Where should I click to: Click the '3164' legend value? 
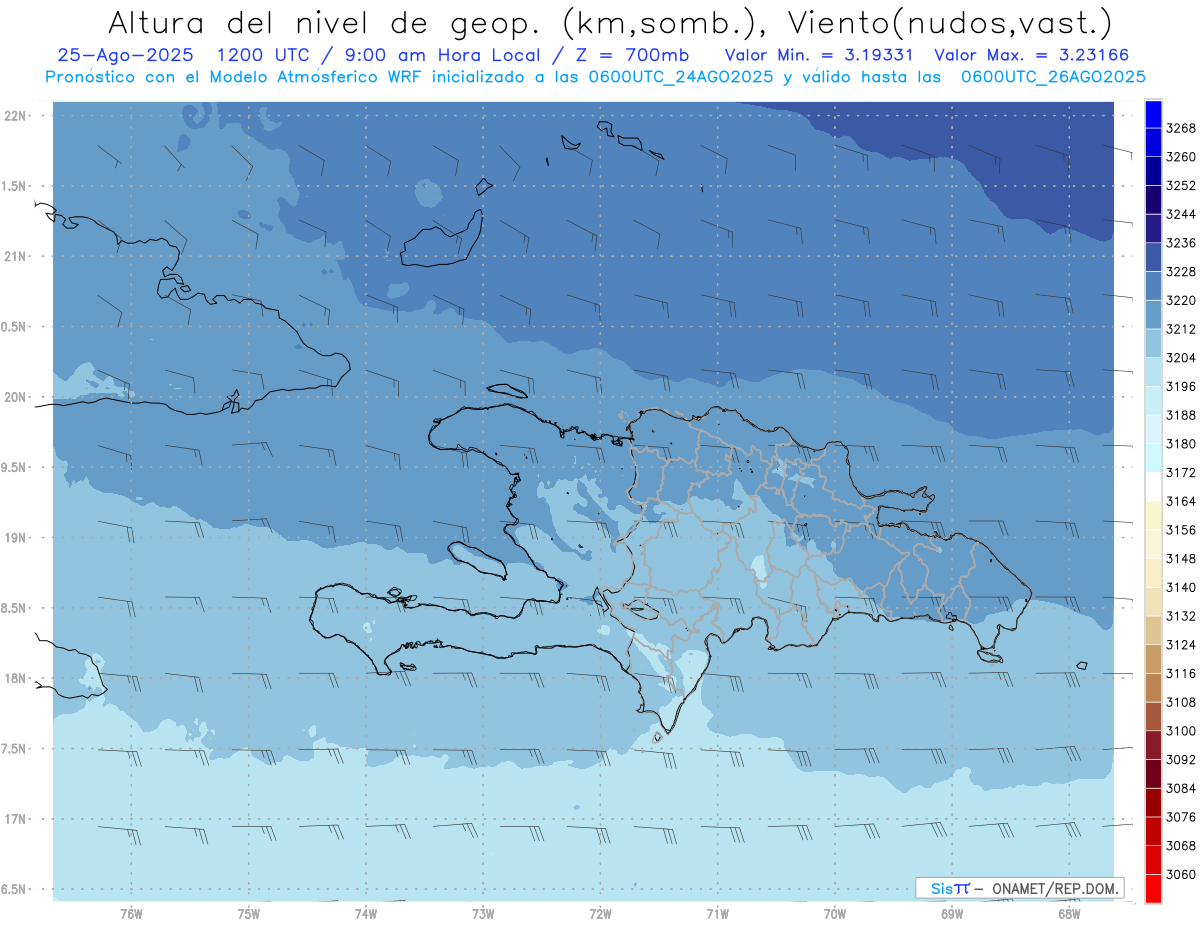tap(1181, 501)
